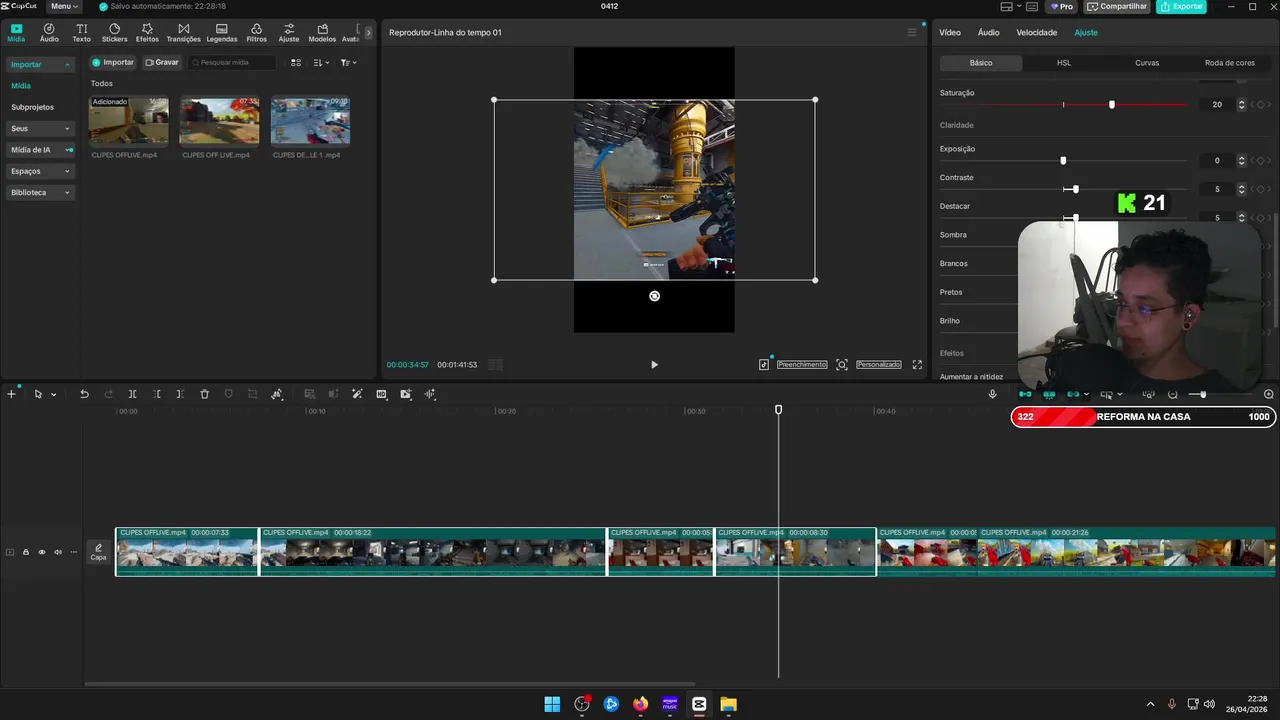Click the crop tool in timeline toolbar
The width and height of the screenshot is (1280, 720).
coord(252,394)
